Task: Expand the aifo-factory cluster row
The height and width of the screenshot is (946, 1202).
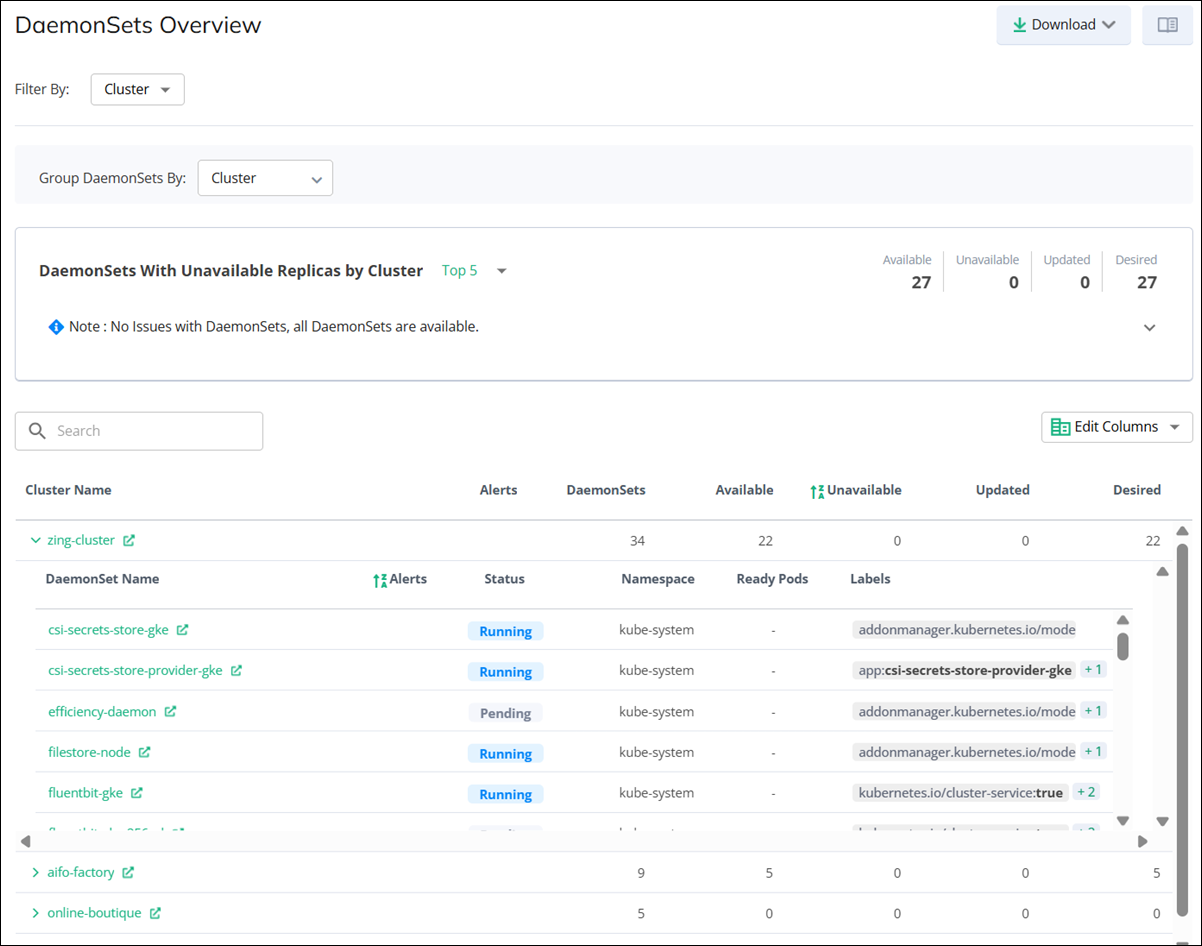Action: tap(36, 873)
